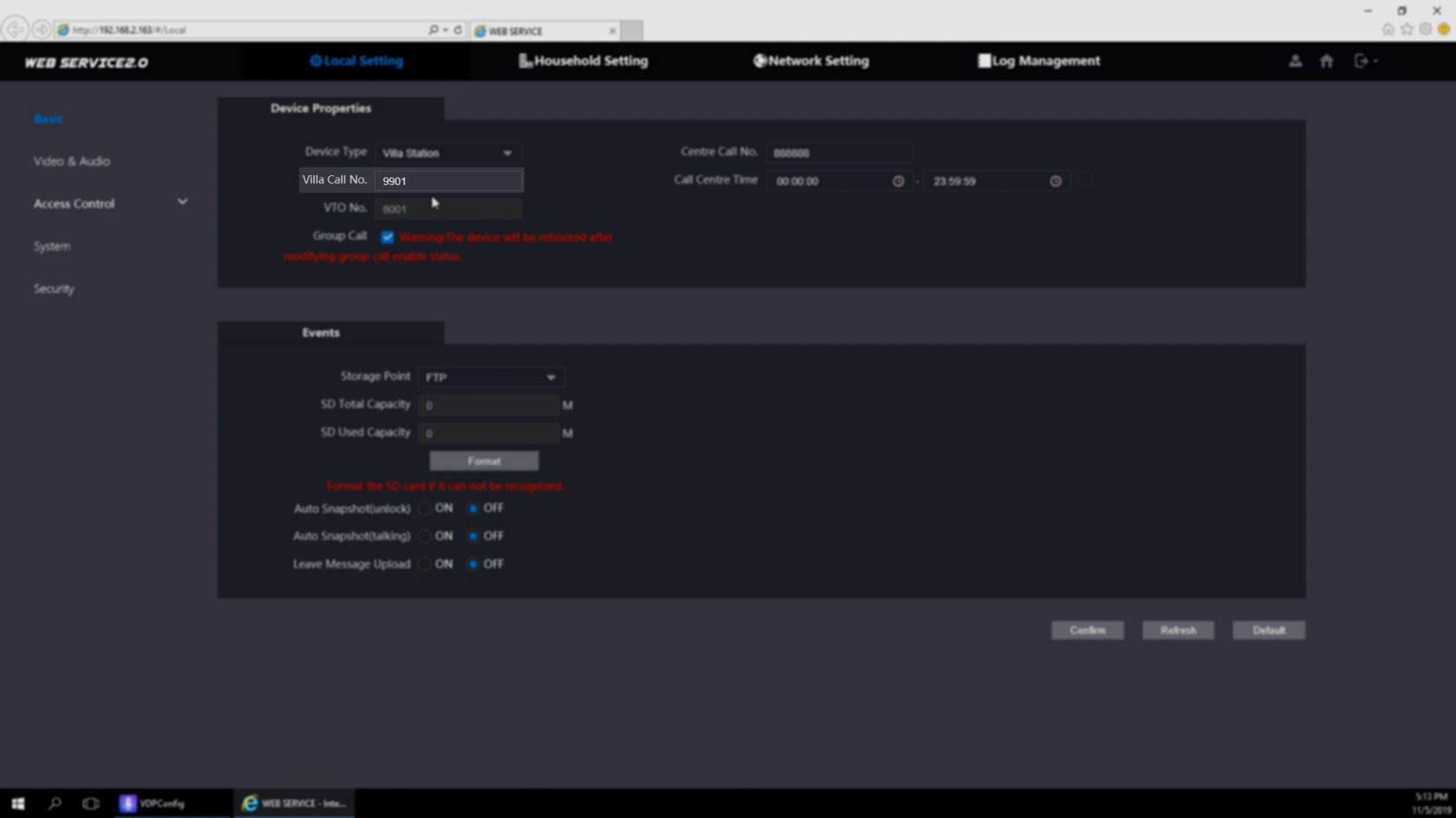The image size is (1456, 818).
Task: Go to the web service home icon
Action: (x=1327, y=61)
